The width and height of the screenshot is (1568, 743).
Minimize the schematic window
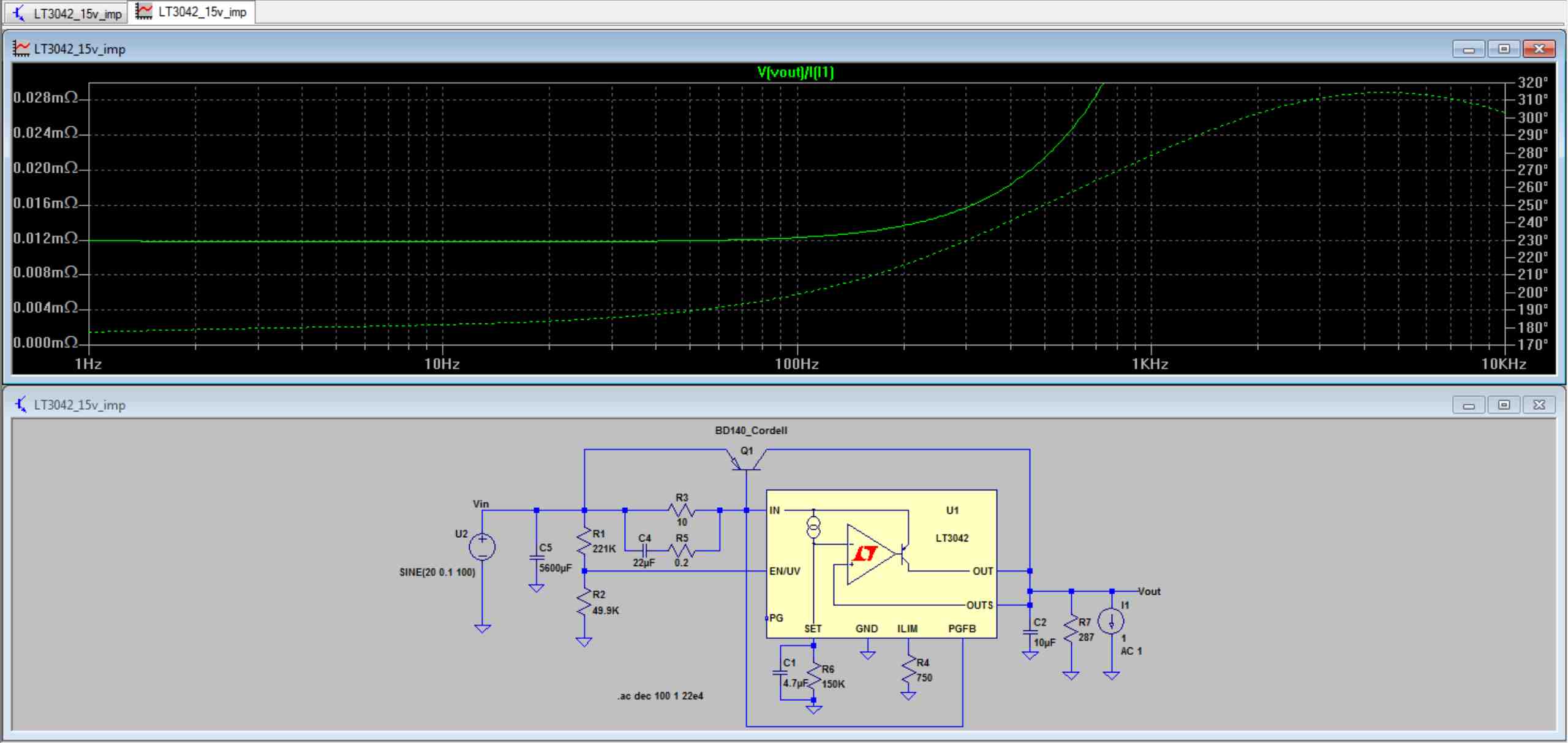[x=1468, y=405]
